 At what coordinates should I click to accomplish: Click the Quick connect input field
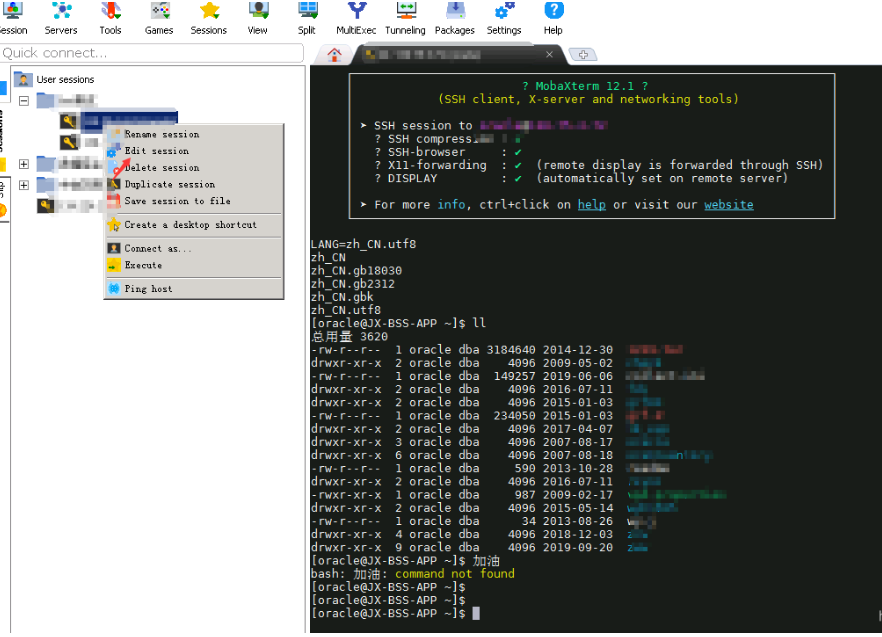(x=150, y=53)
